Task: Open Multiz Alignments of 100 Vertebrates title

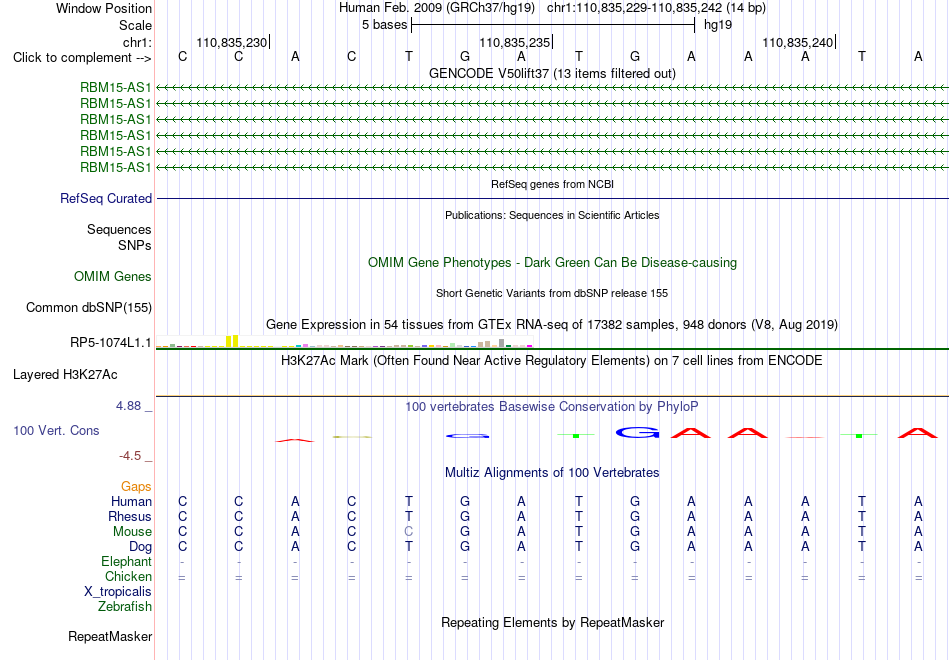Action: point(552,473)
